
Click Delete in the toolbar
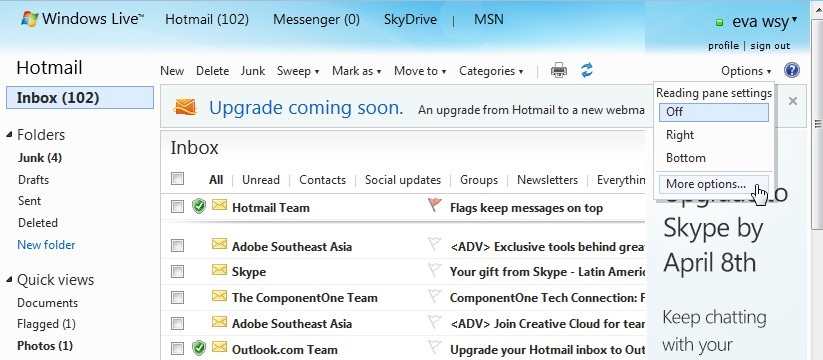(213, 71)
